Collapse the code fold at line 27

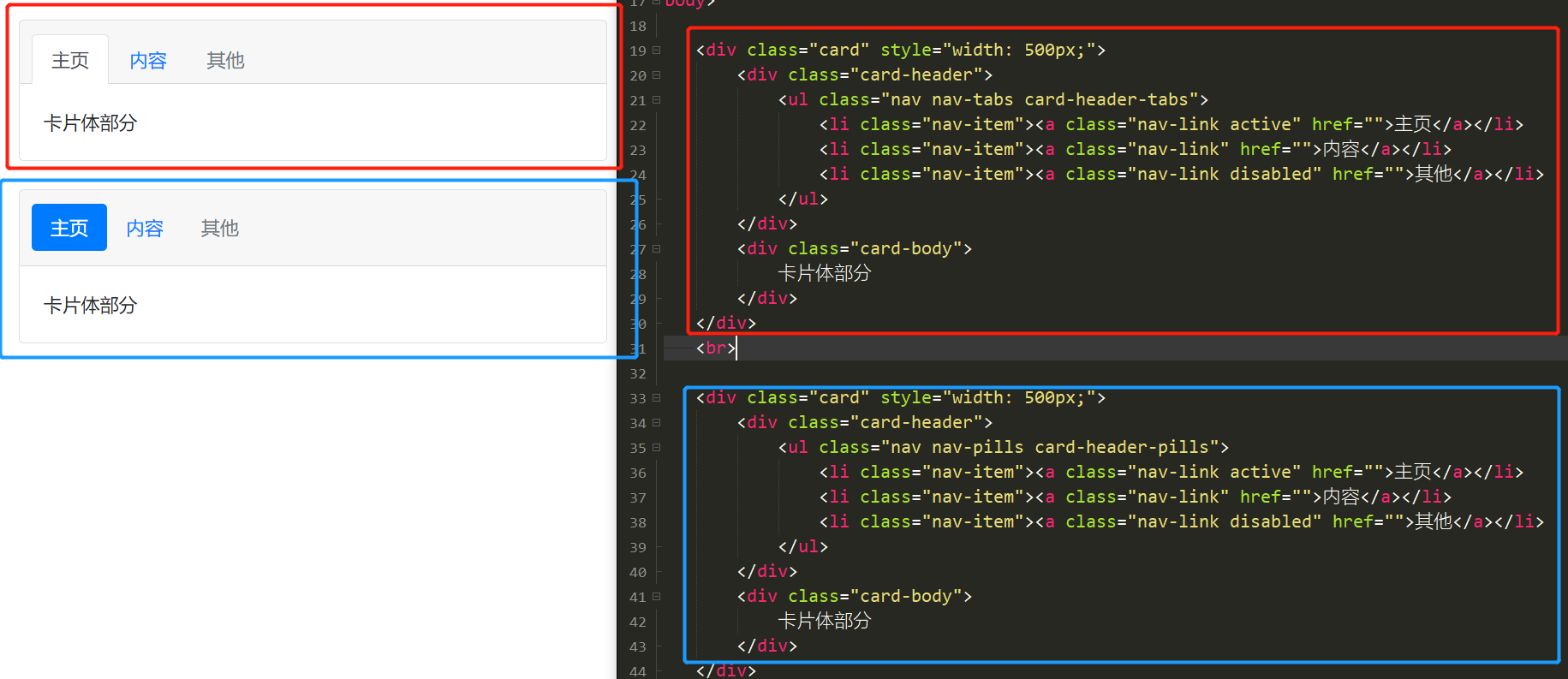pyautogui.click(x=657, y=249)
